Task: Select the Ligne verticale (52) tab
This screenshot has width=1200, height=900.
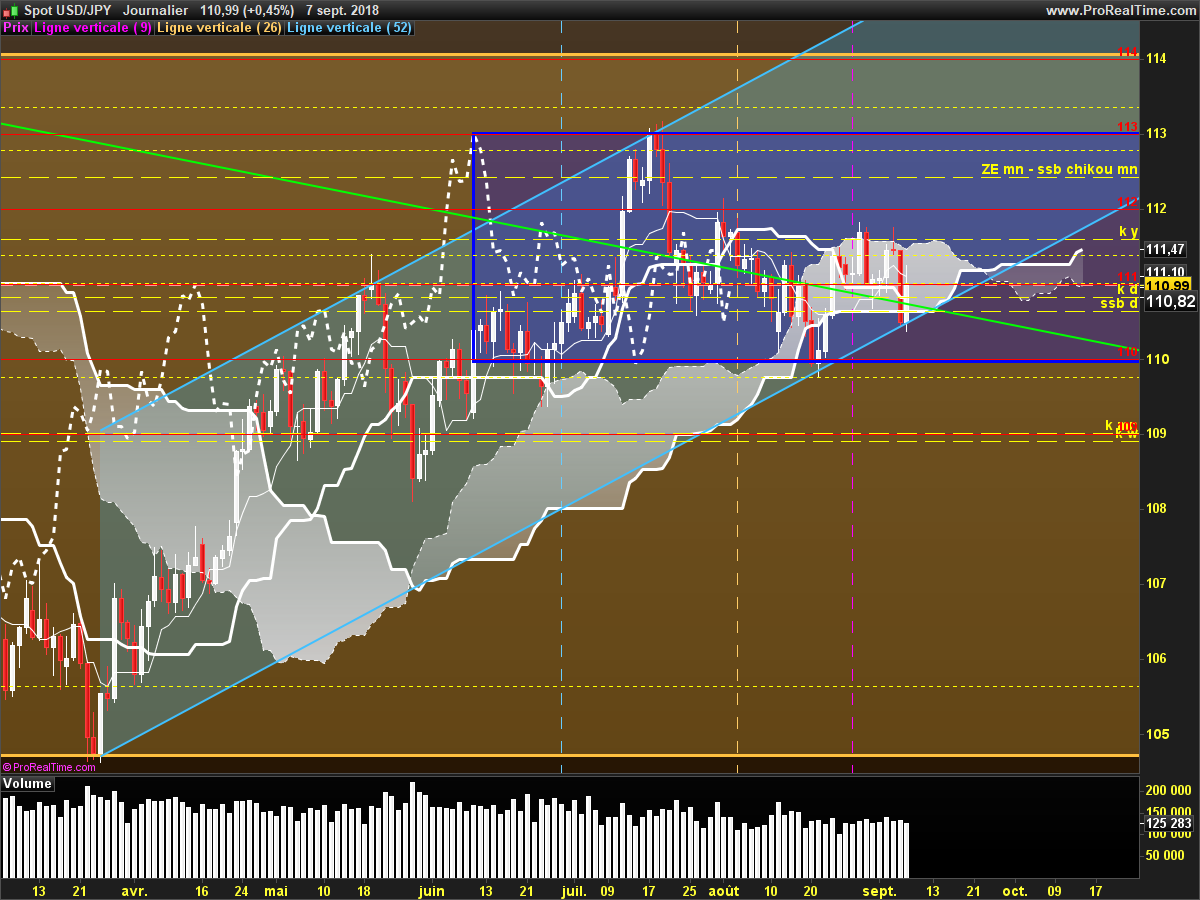Action: (x=349, y=28)
